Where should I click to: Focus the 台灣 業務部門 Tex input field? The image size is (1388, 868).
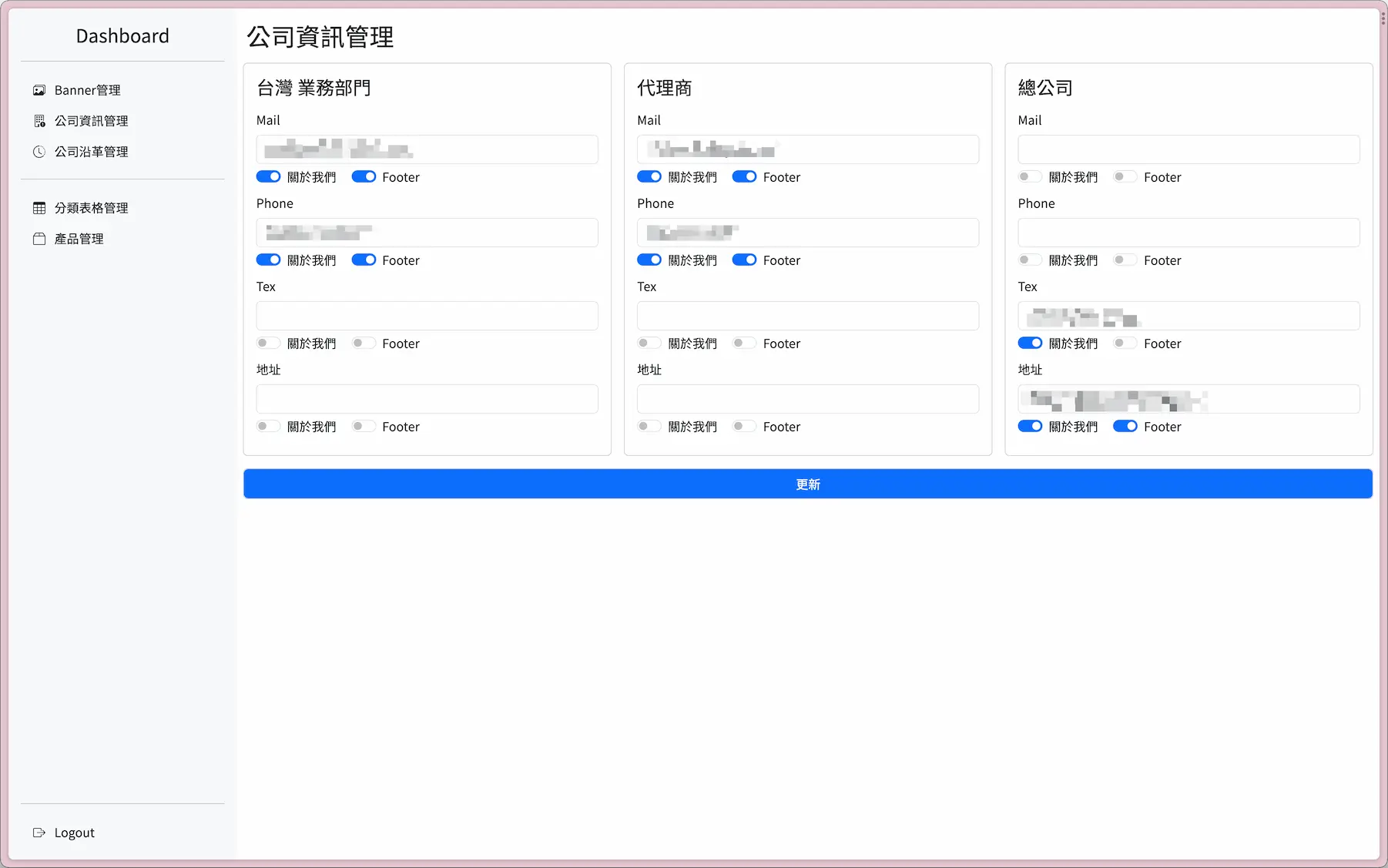coord(427,316)
